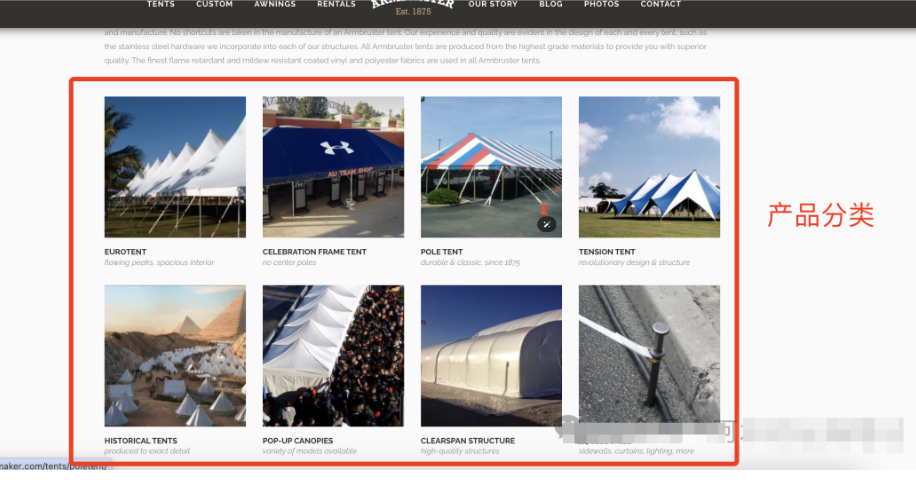
Task: Visit the Our Story page
Action: point(493,4)
